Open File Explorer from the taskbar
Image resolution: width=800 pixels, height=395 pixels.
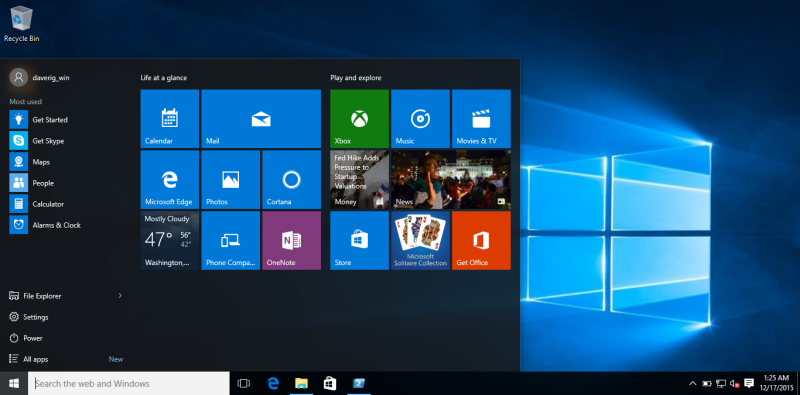(x=302, y=383)
